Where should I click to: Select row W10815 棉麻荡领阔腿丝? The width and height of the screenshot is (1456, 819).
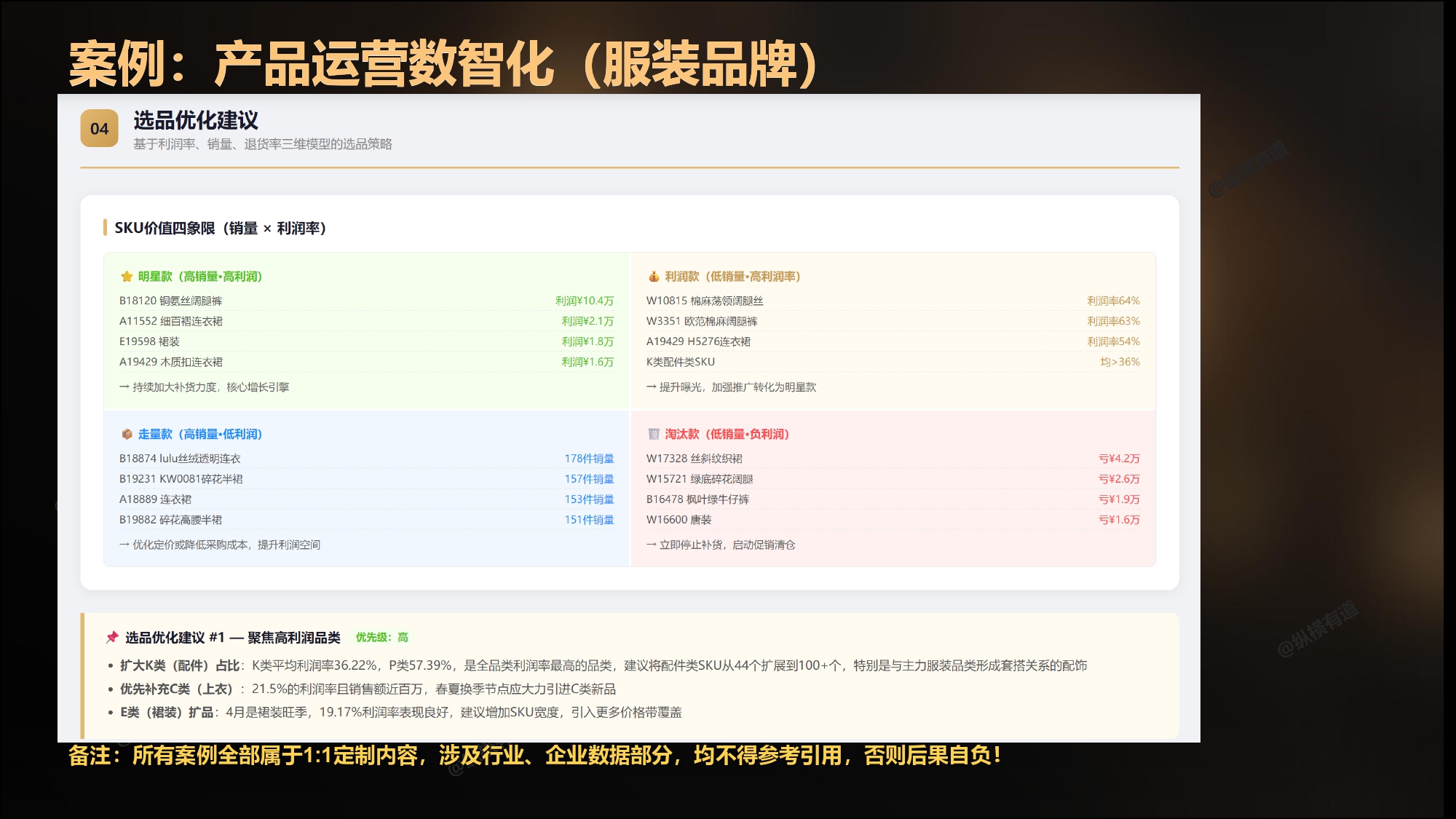(893, 301)
